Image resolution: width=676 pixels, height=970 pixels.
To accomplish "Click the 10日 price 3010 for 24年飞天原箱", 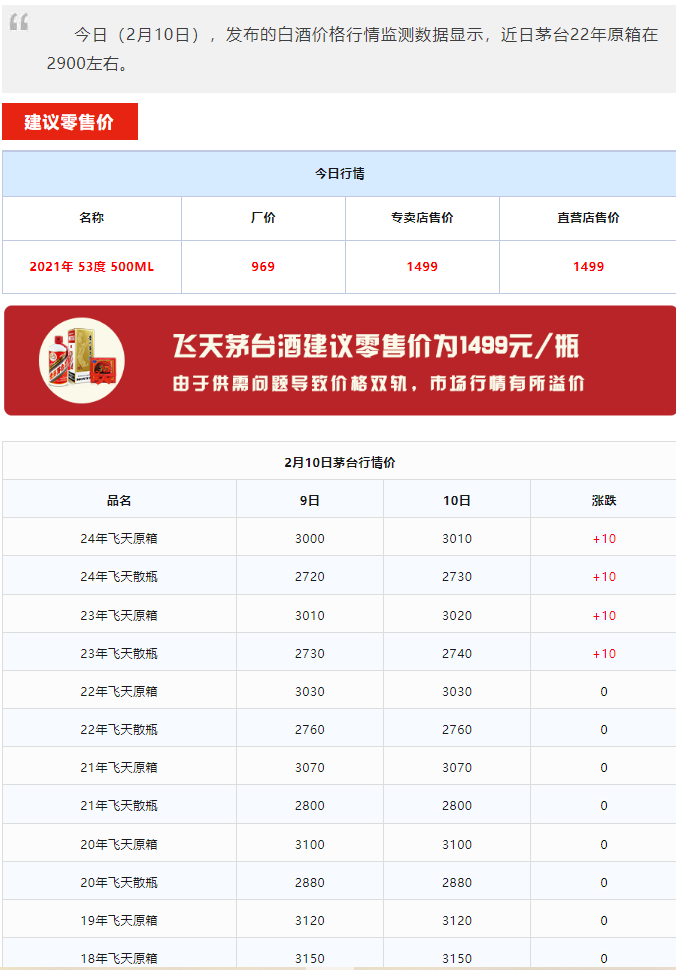I will [456, 538].
